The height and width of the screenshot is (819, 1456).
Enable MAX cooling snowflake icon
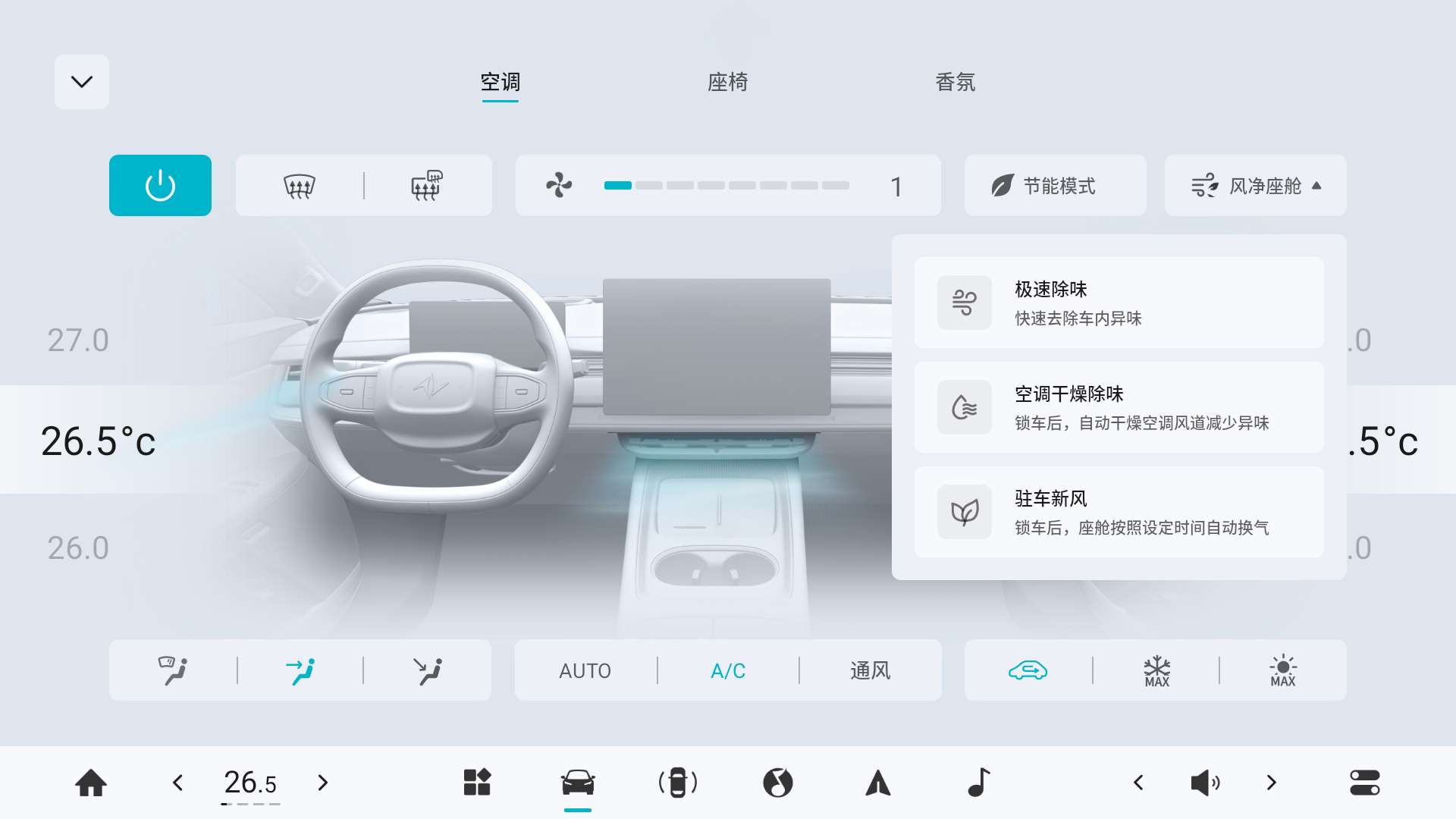(1156, 670)
